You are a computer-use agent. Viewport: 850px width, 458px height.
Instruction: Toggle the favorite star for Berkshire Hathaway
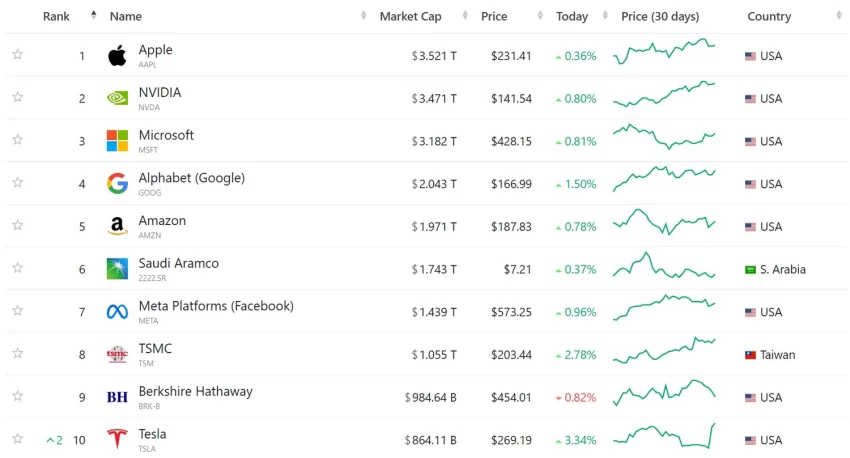[x=17, y=397]
